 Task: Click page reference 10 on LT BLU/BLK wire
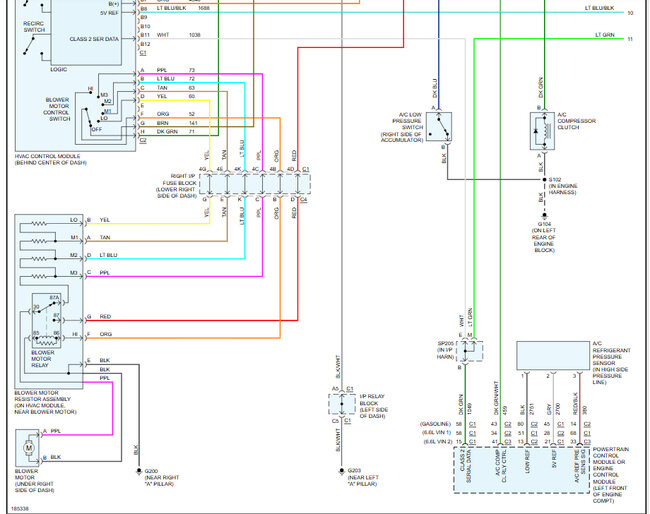(630, 13)
